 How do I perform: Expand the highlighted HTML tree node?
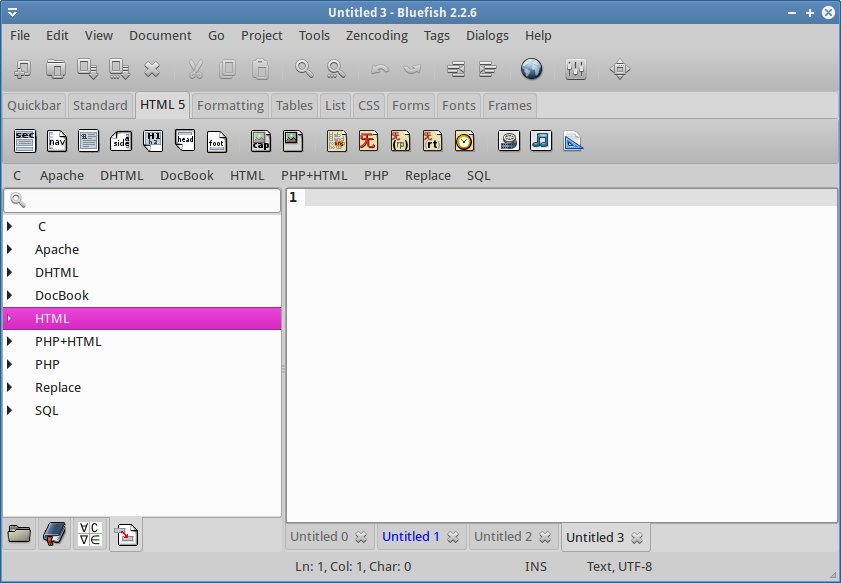[x=10, y=319]
